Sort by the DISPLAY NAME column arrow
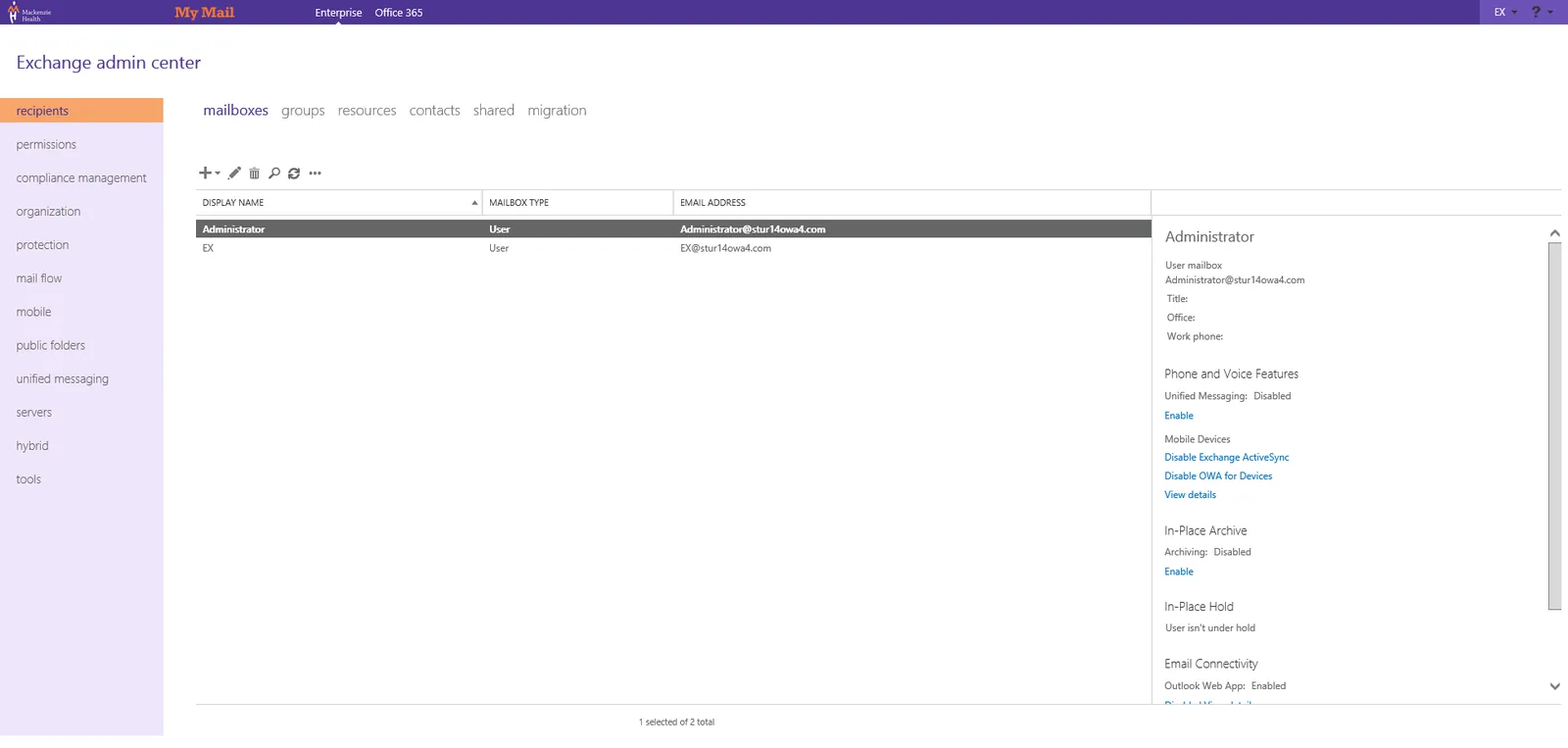1568x748 pixels. 474,203
